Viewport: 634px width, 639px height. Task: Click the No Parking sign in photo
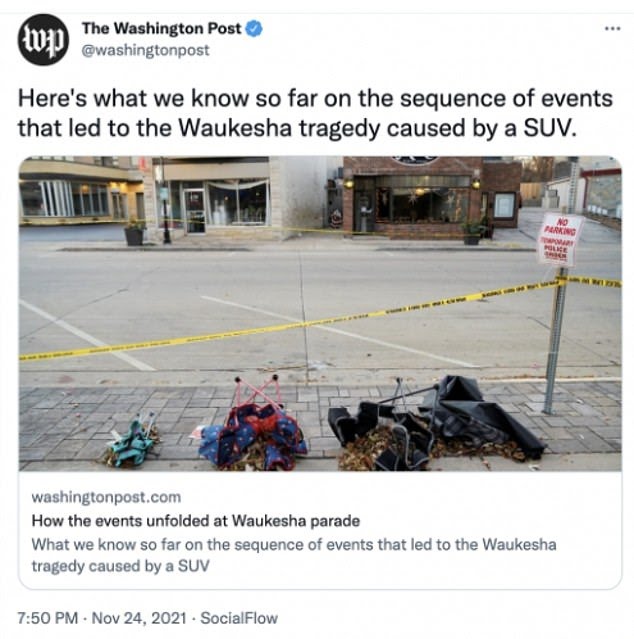(561, 240)
